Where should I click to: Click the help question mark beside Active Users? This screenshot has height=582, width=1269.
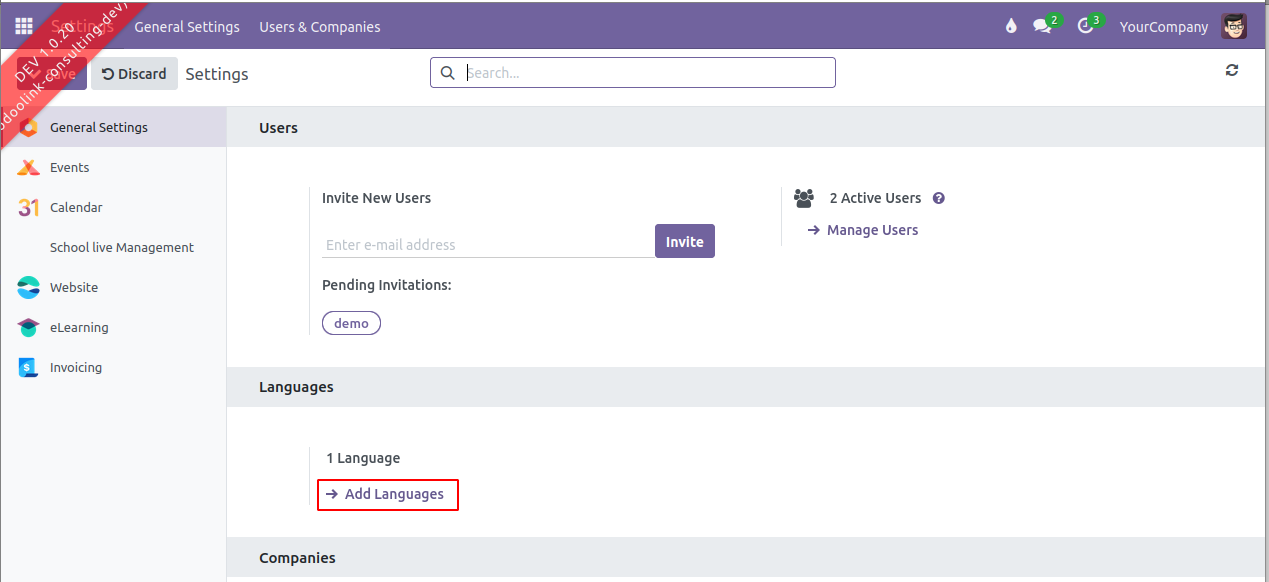click(x=938, y=198)
